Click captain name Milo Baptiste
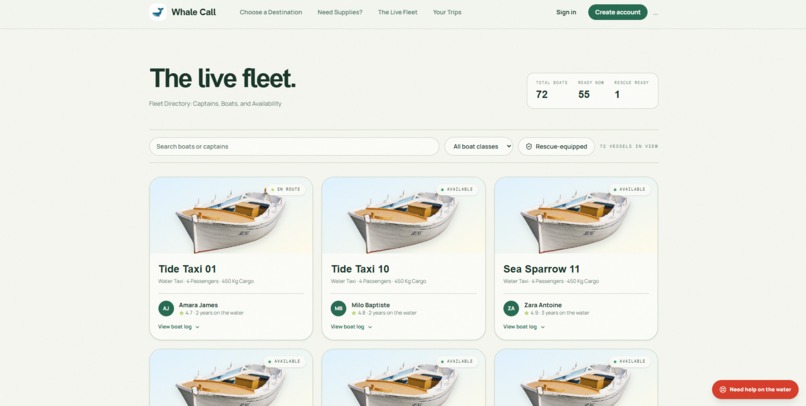 coord(371,305)
